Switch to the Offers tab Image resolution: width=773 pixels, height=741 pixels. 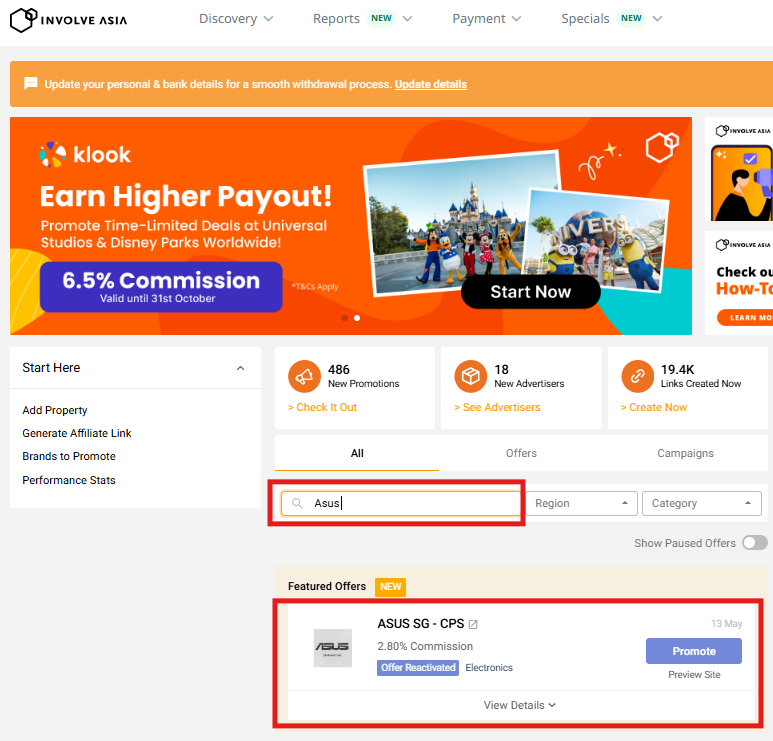coord(521,453)
